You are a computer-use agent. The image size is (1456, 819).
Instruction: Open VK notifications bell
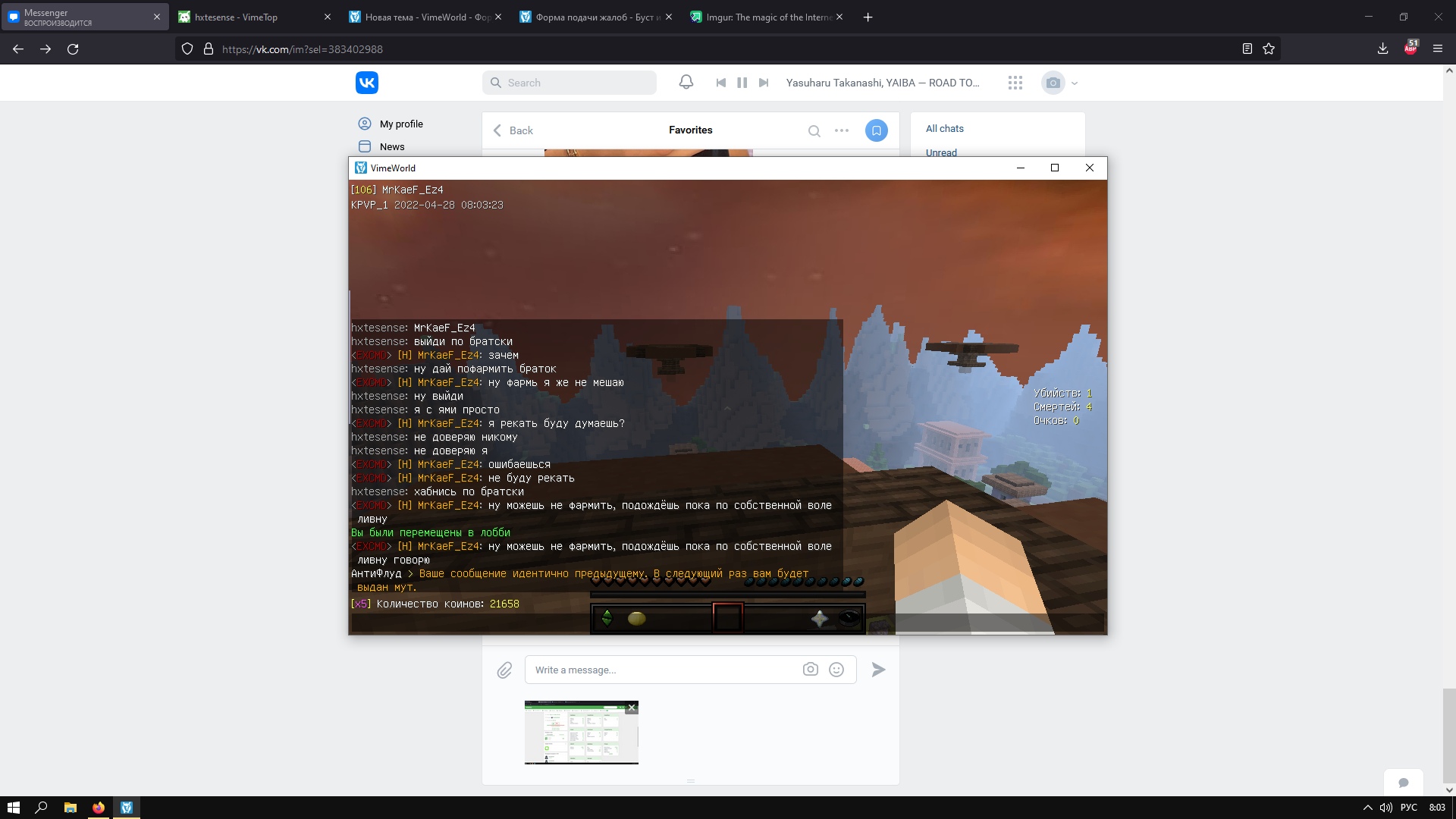pos(686,82)
